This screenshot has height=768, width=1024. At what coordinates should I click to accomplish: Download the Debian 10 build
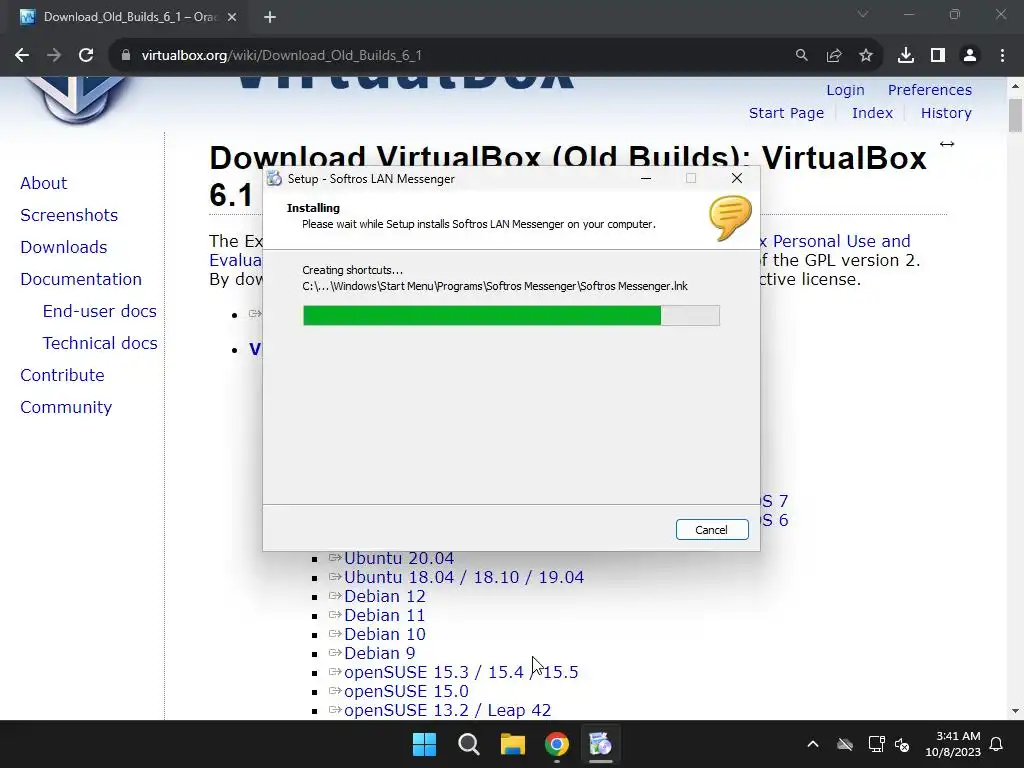(385, 634)
